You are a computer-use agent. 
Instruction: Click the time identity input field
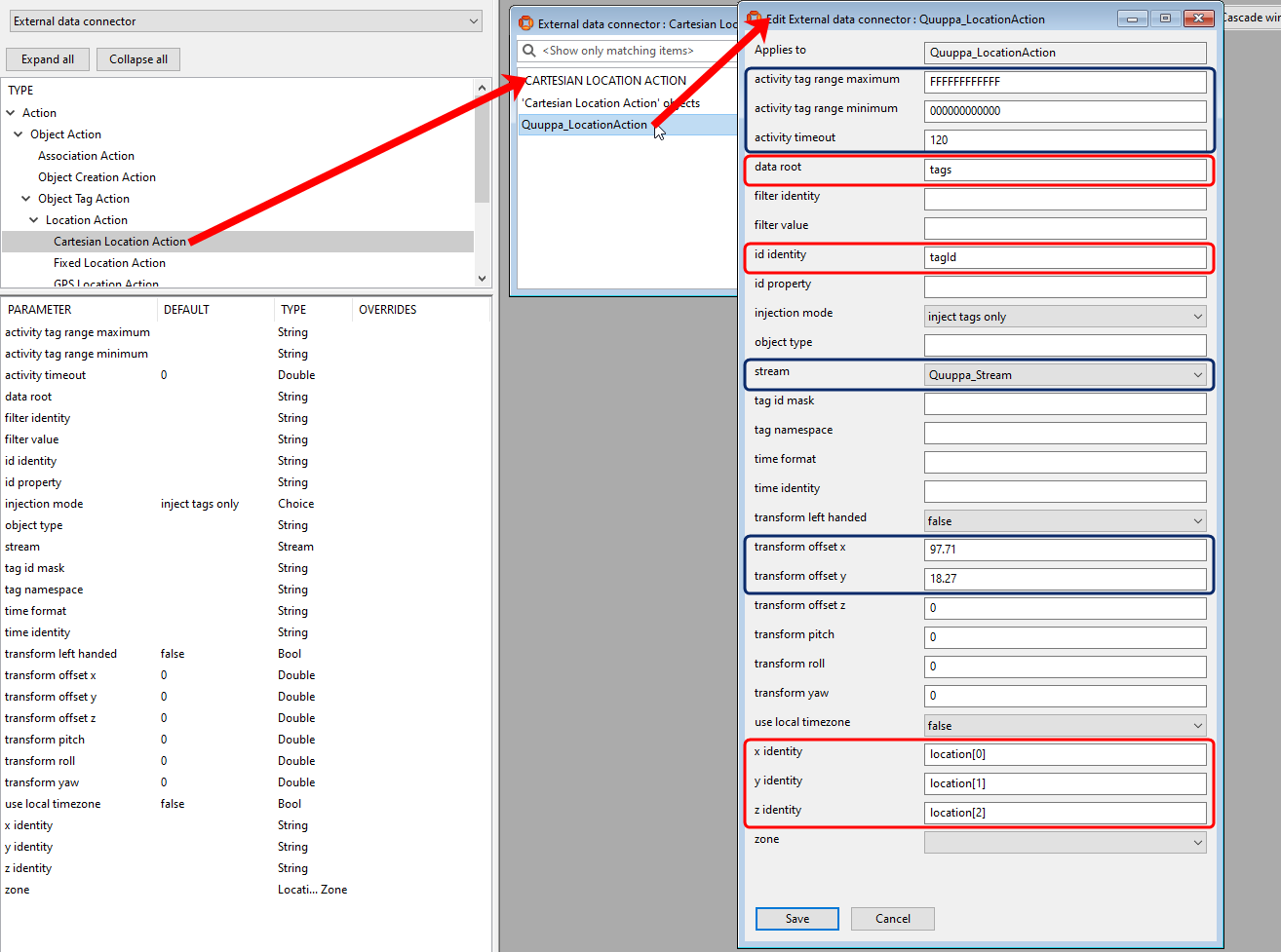(x=1065, y=491)
